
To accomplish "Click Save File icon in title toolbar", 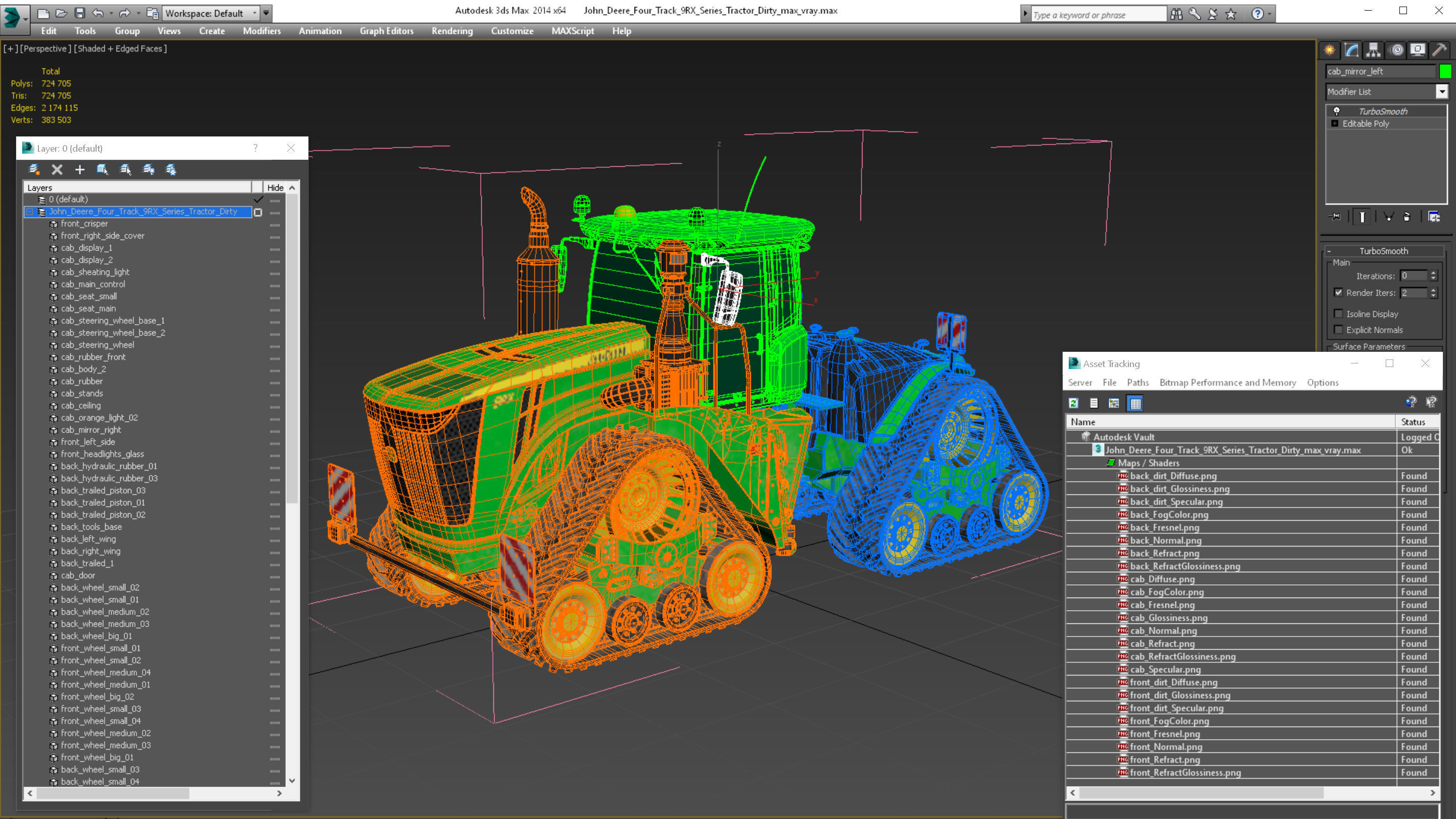I will tap(80, 13).
